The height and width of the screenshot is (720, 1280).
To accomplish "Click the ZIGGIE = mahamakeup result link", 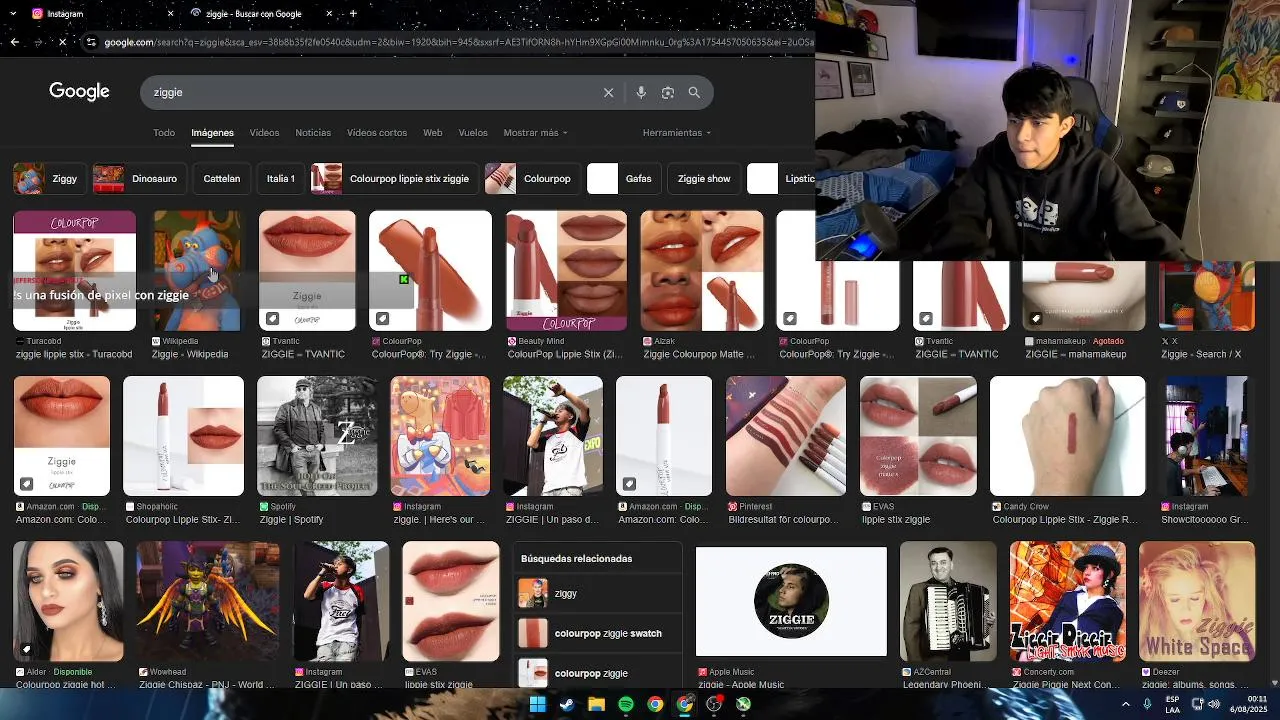I will pyautogui.click(x=1075, y=354).
